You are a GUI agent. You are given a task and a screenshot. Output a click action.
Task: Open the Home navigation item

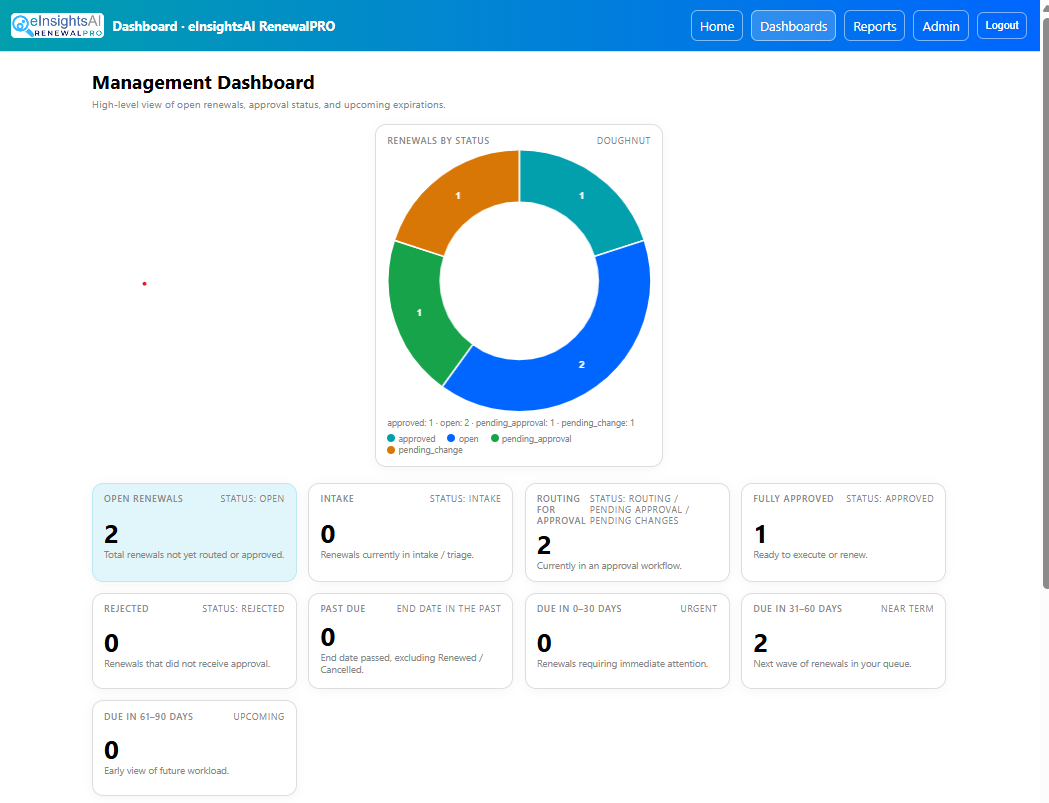point(717,25)
